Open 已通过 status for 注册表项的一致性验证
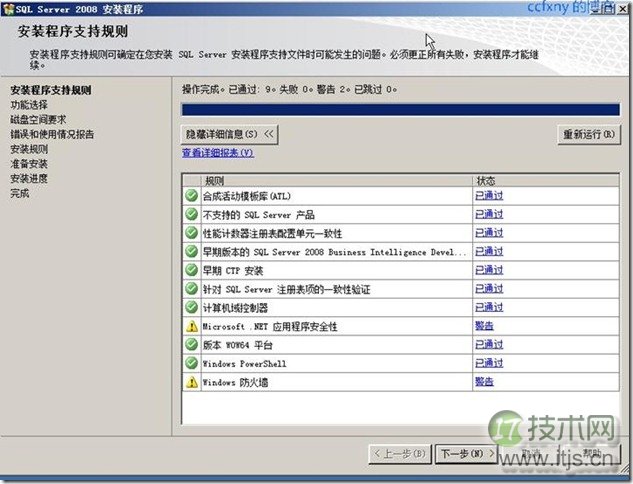 coord(489,289)
